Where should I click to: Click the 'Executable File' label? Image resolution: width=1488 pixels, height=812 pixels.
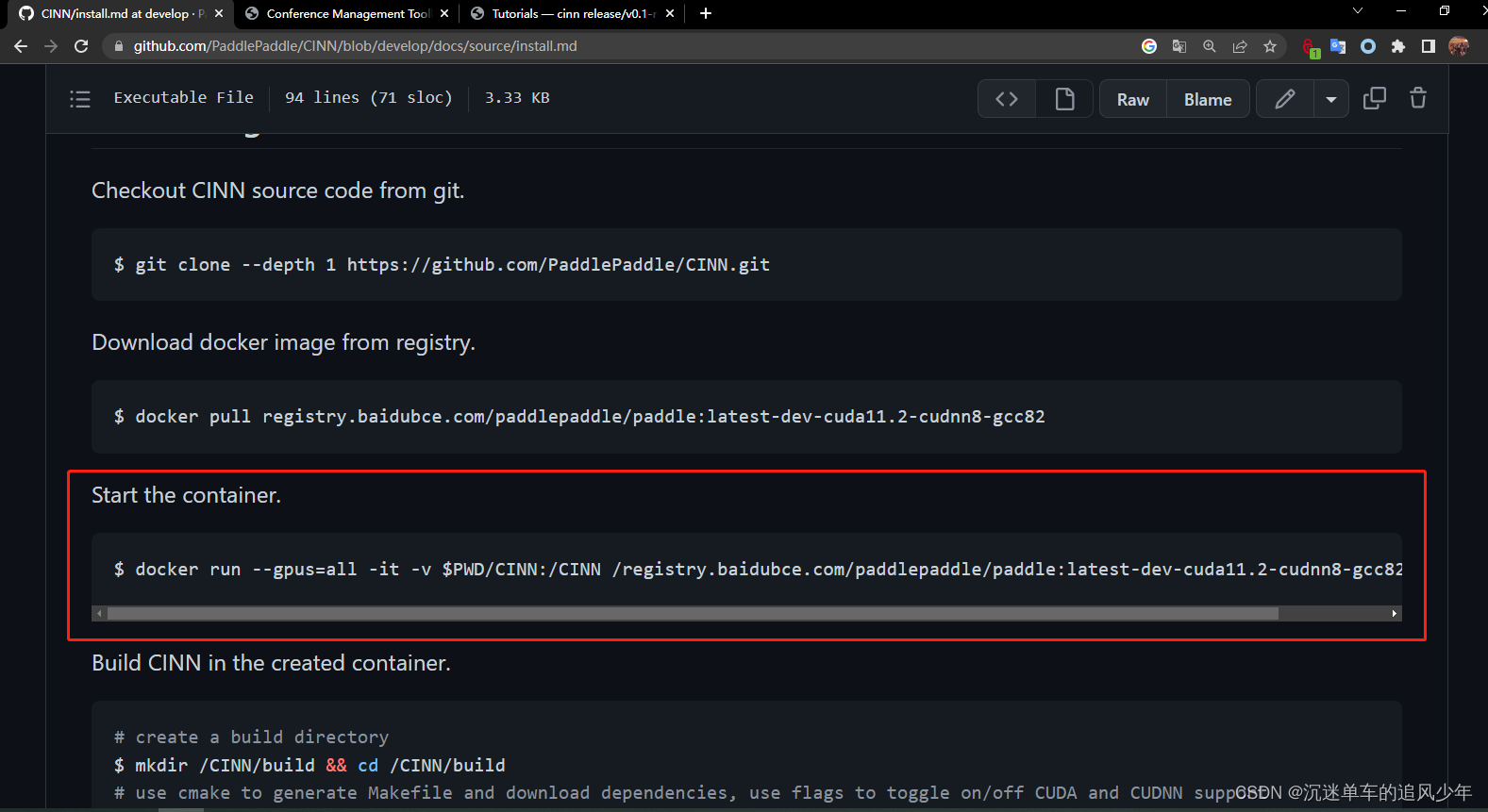(x=184, y=98)
